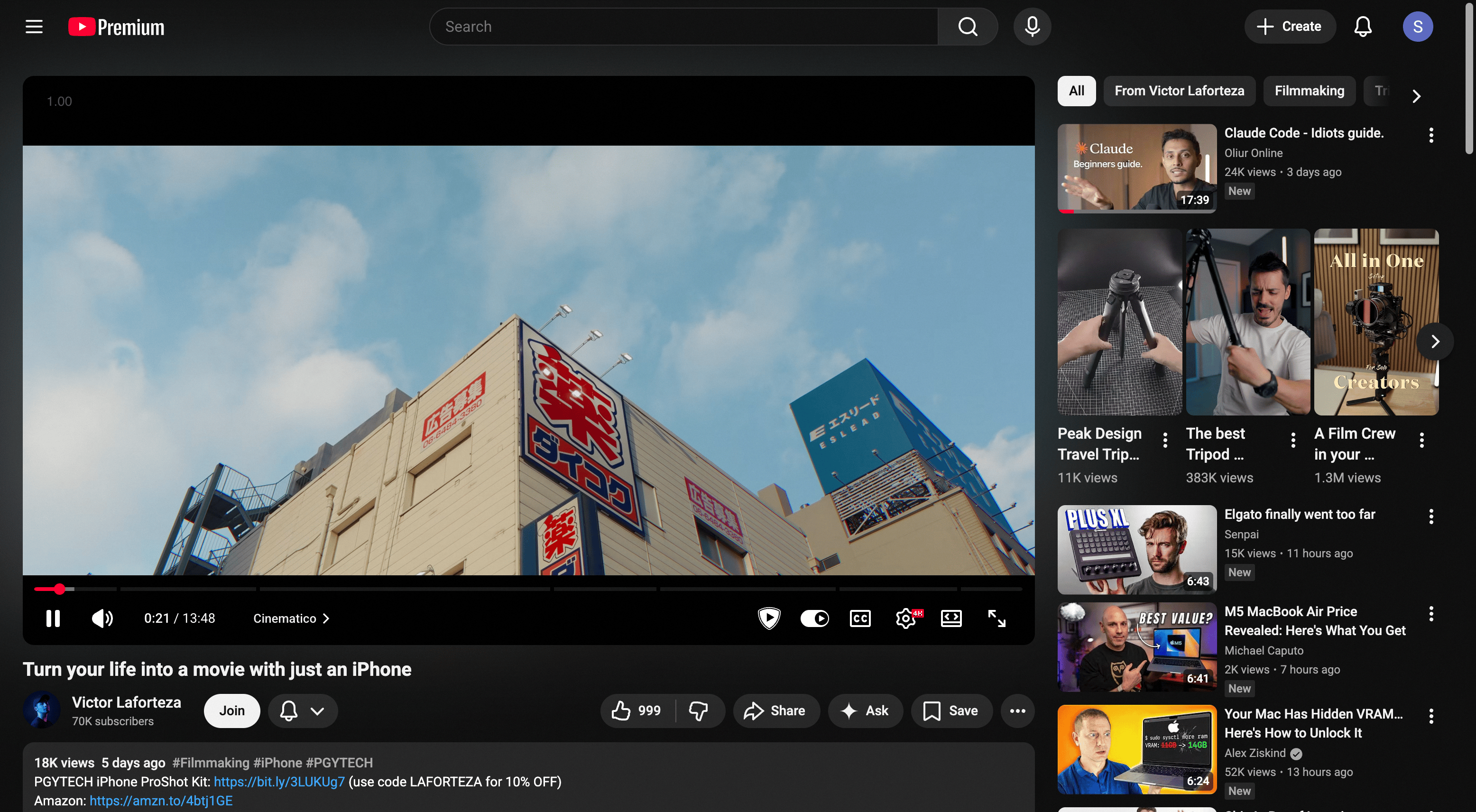Open the bit.ly PGYTECH link
The height and width of the screenshot is (812, 1476).
point(279,782)
